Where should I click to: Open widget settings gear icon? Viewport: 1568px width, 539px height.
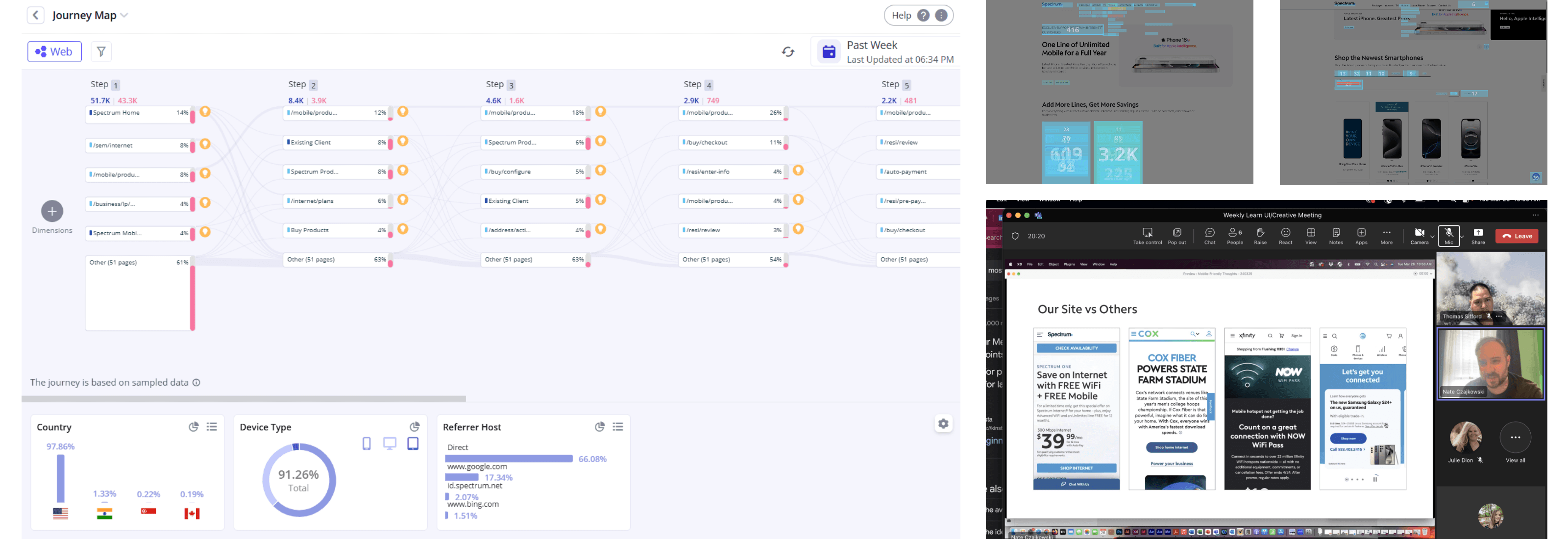click(x=943, y=423)
